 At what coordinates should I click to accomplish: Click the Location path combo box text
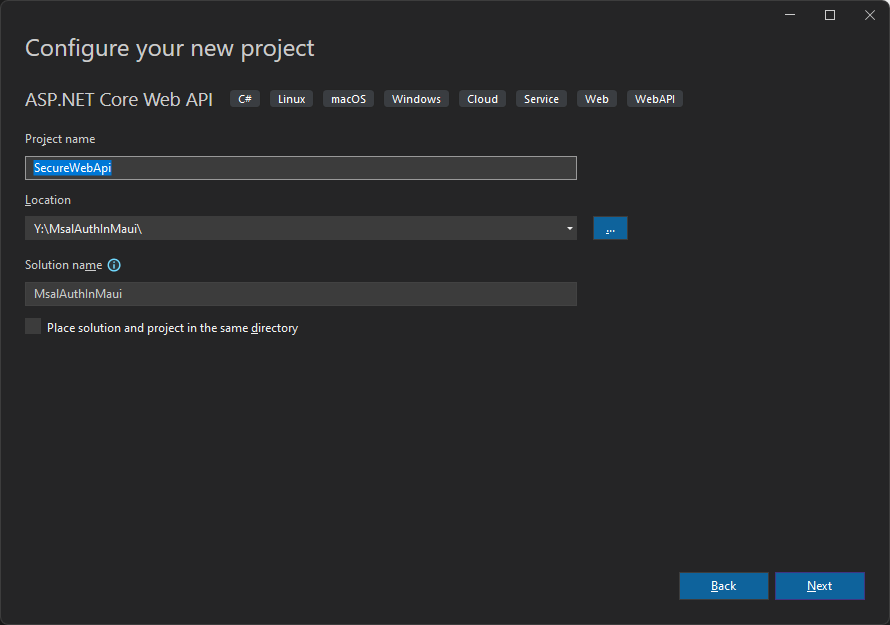88,229
